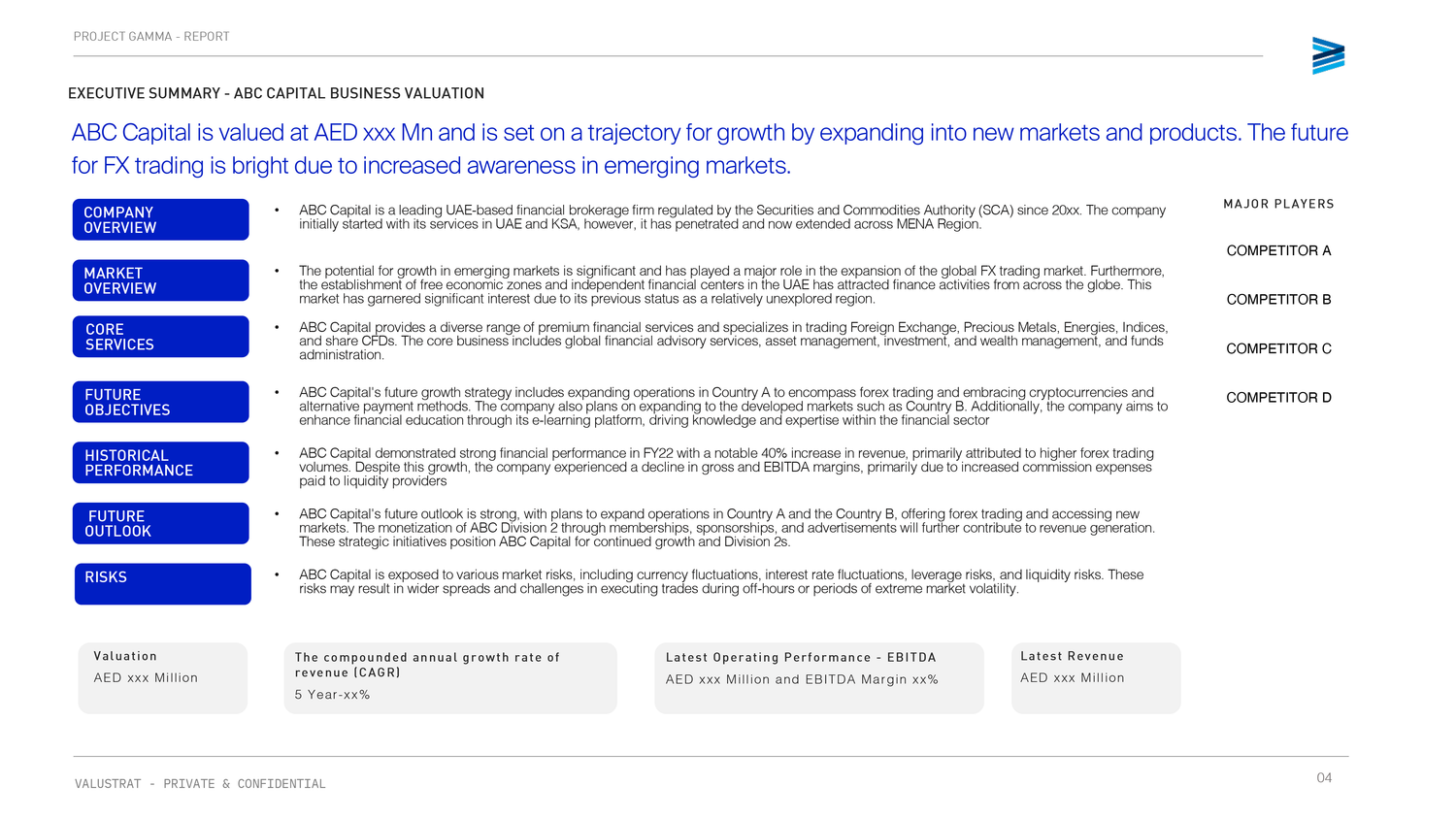Select the Market Overview blue label
The width and height of the screenshot is (1456, 819).
click(x=160, y=280)
